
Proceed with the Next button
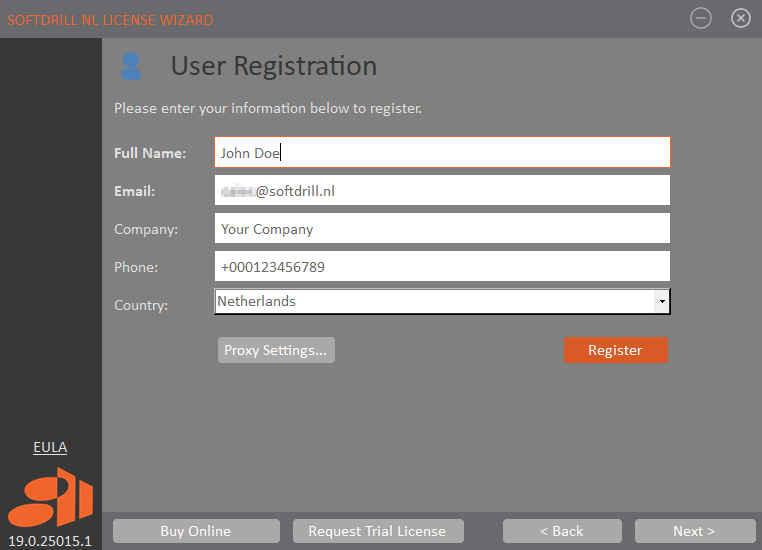(x=694, y=531)
